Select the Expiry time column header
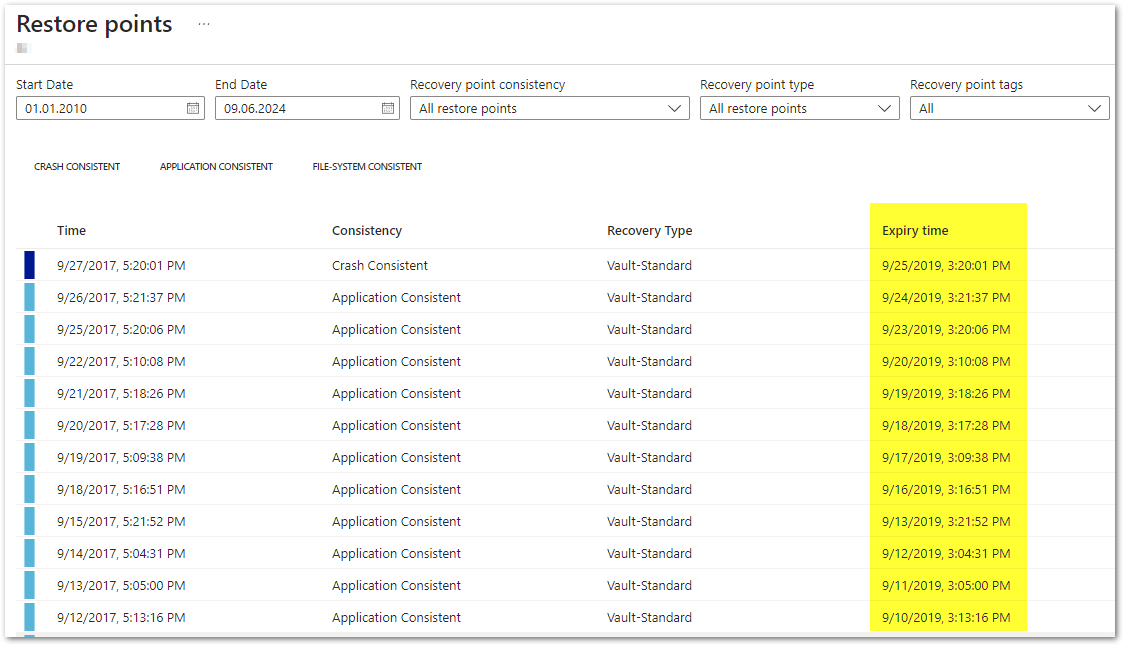Viewport: 1124px width, 646px height. pos(914,230)
